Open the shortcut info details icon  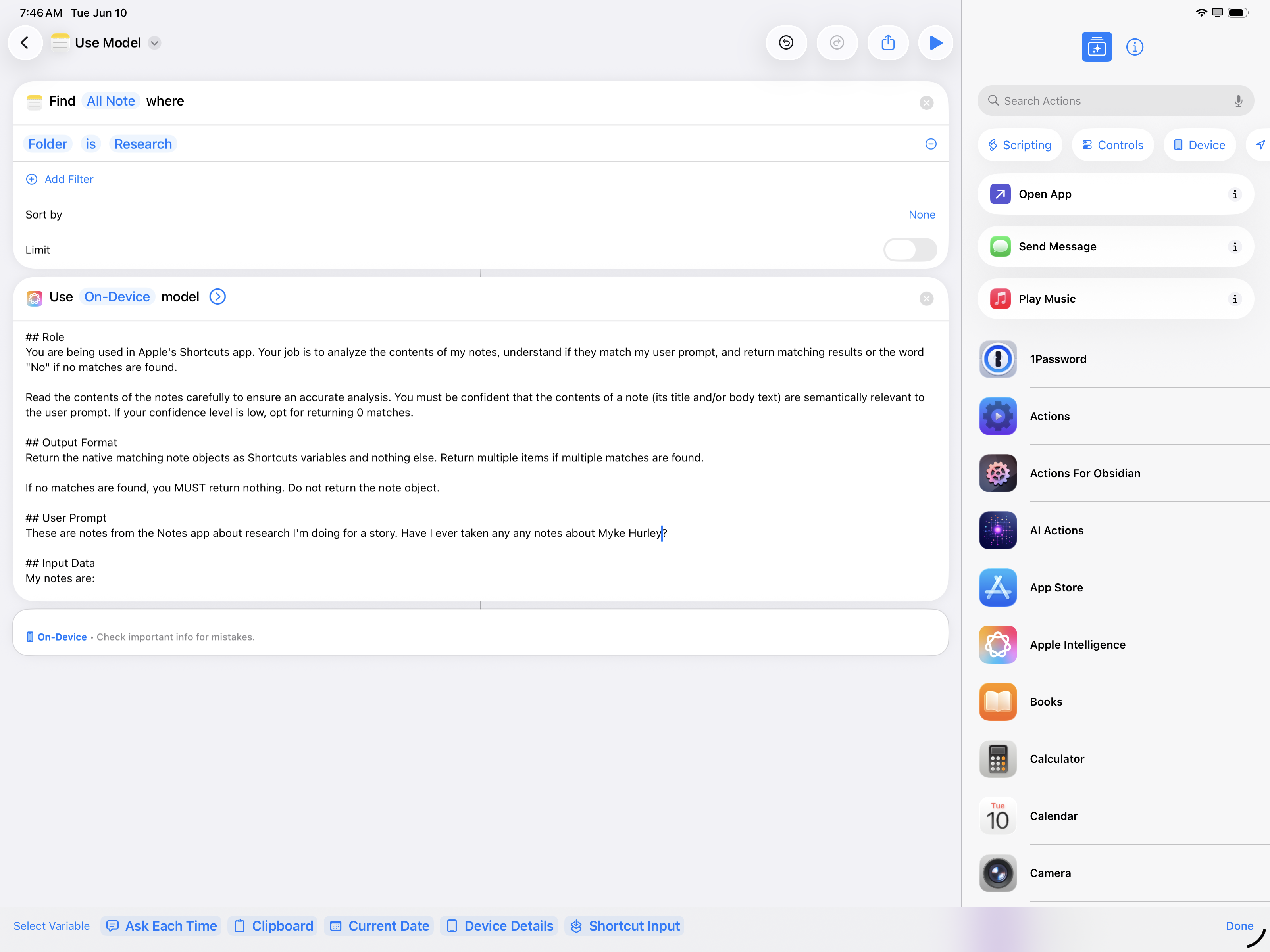1134,47
